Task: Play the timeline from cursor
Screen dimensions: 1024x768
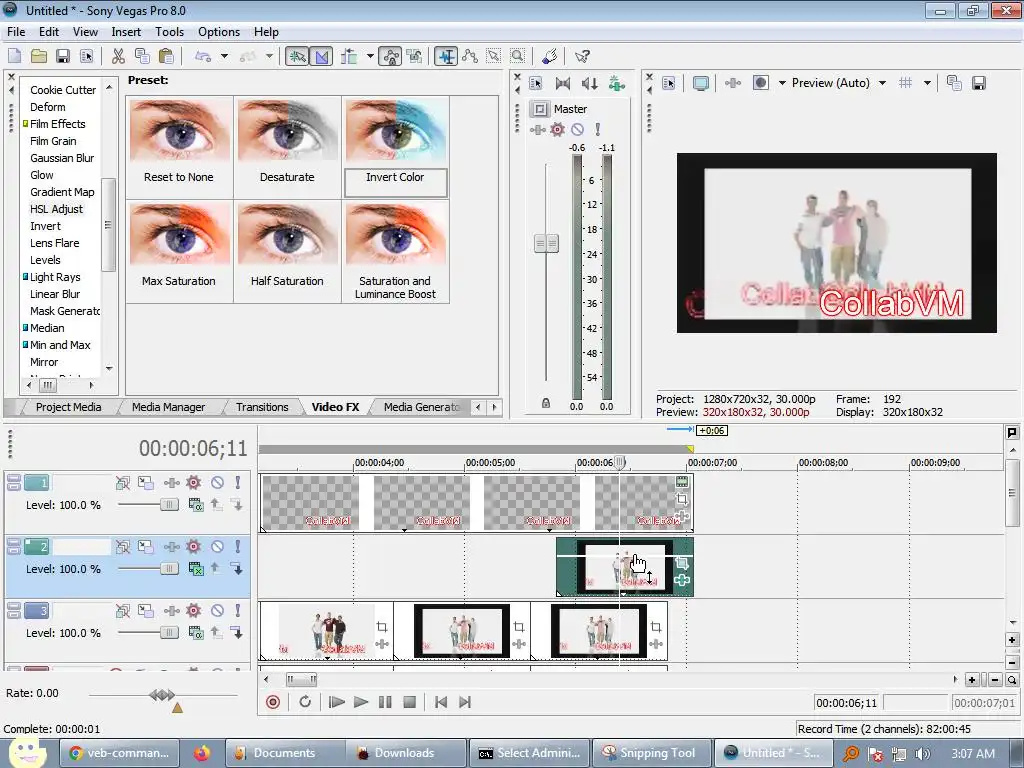Action: (x=360, y=702)
